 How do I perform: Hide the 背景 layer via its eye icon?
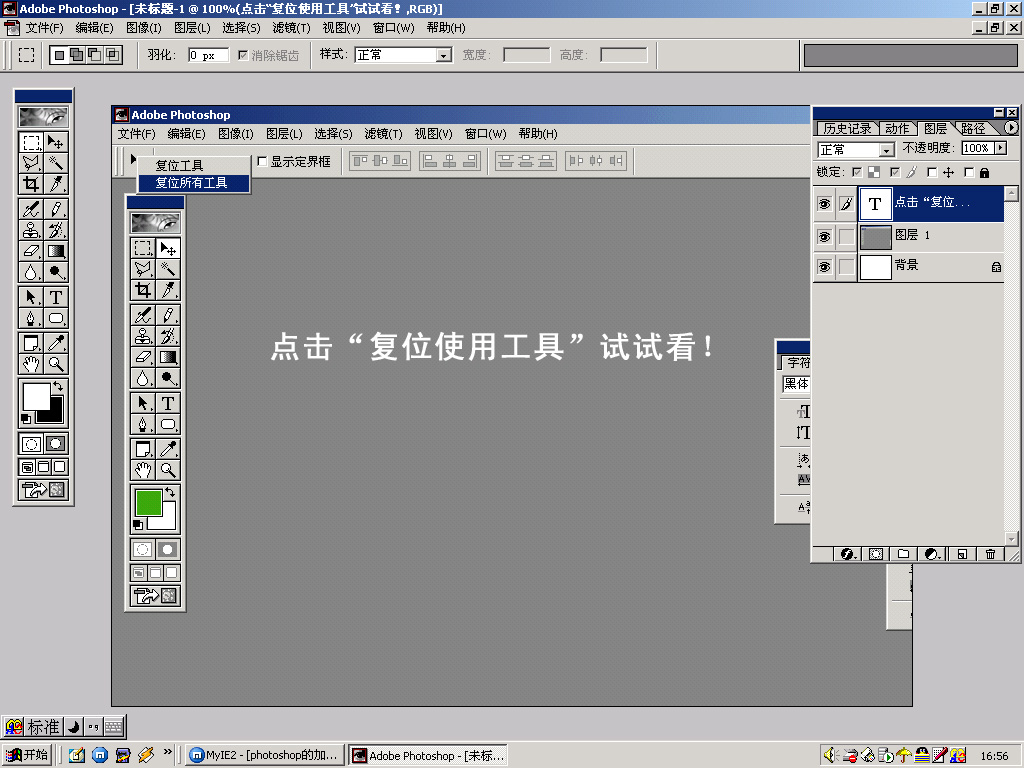click(x=824, y=266)
